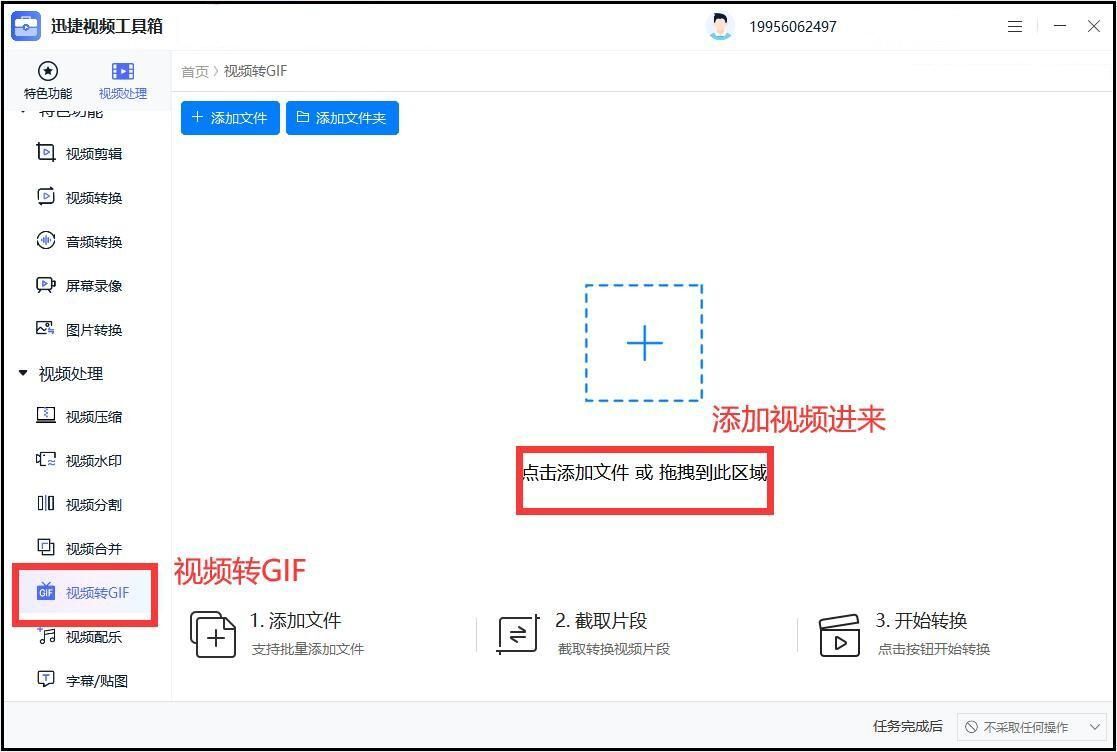Viewport: 1117px width, 752px height.
Task: Open the hamburger menu in title bar
Action: coord(1015,26)
